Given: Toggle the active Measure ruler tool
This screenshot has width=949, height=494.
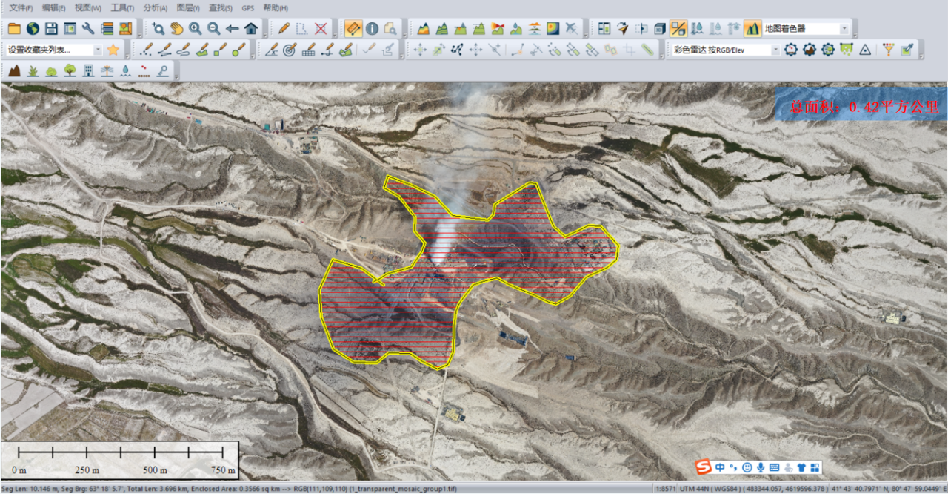Looking at the screenshot, I should [x=353, y=28].
